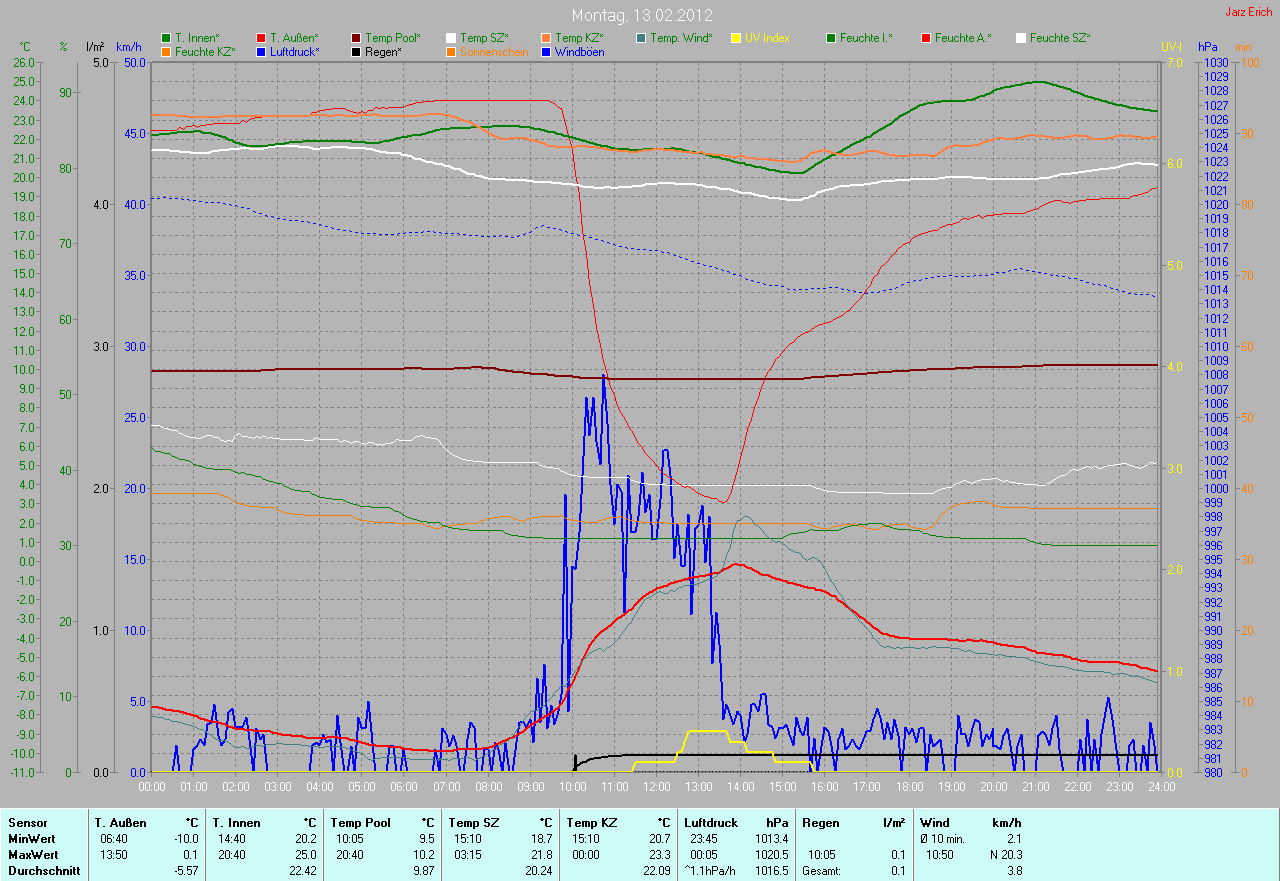Select the yellow UV Index legend marker
This screenshot has width=1280, height=881.
(x=736, y=38)
